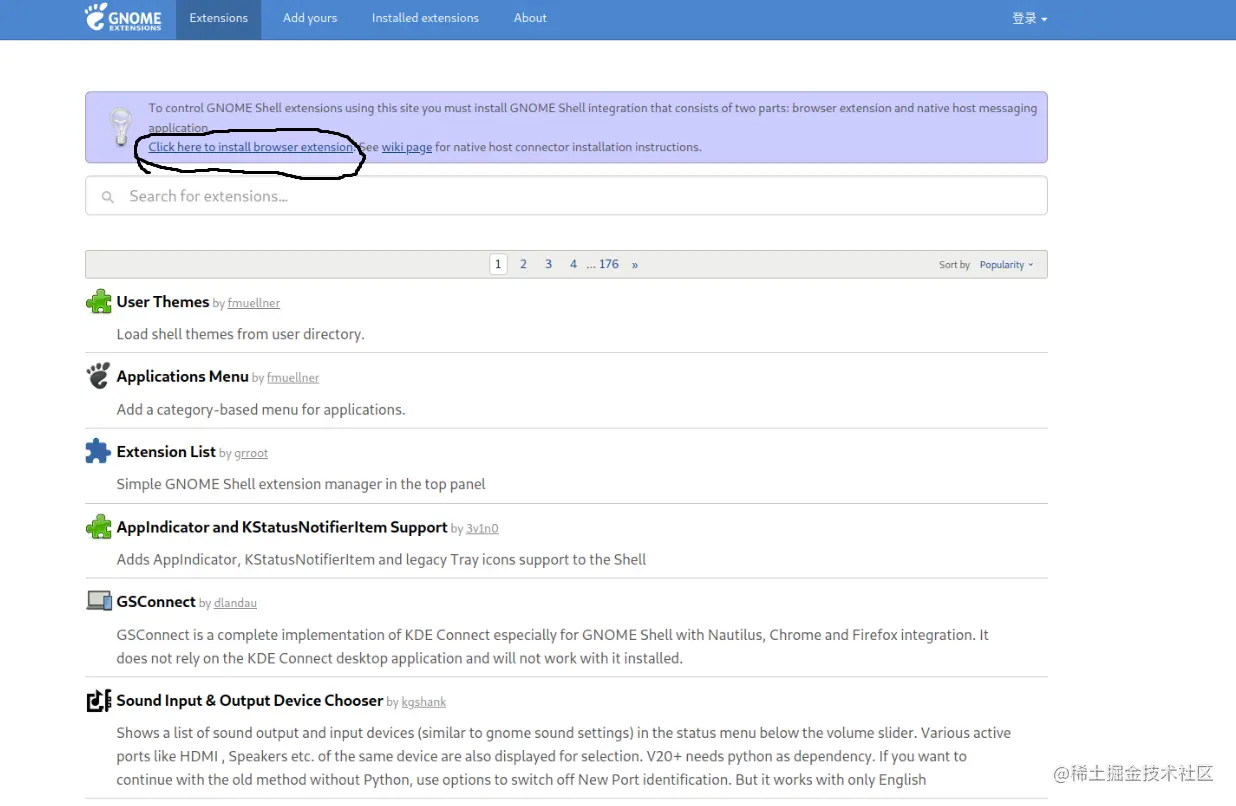Expand the 登录 login dropdown

(1029, 18)
